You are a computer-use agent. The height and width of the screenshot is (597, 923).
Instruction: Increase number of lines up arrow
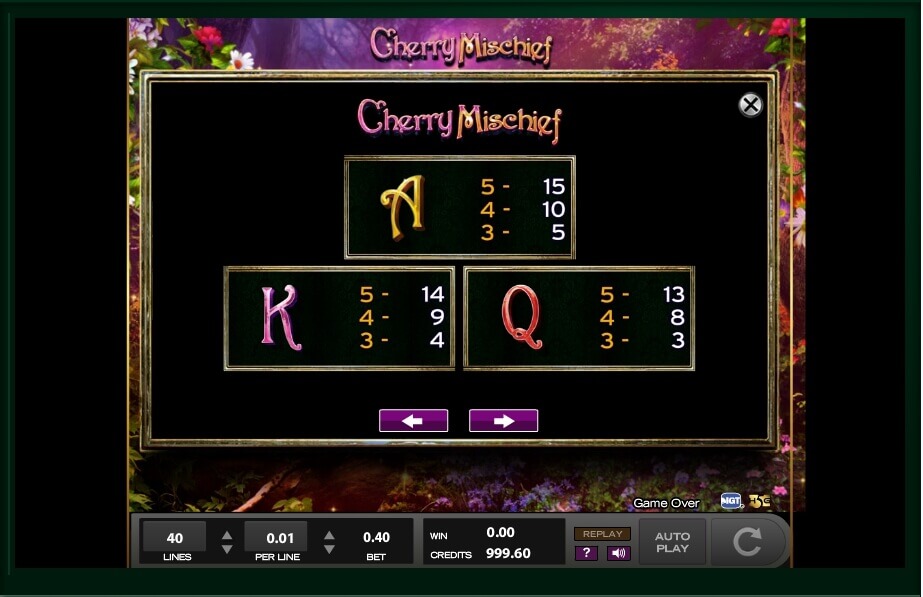click(x=227, y=535)
